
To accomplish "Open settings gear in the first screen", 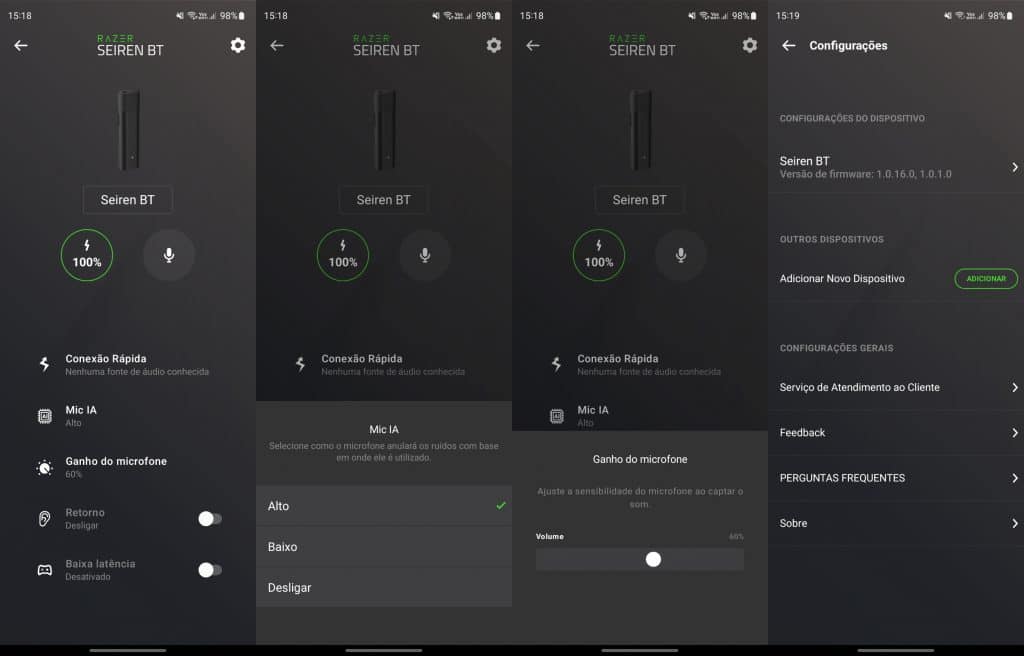I will (x=238, y=45).
